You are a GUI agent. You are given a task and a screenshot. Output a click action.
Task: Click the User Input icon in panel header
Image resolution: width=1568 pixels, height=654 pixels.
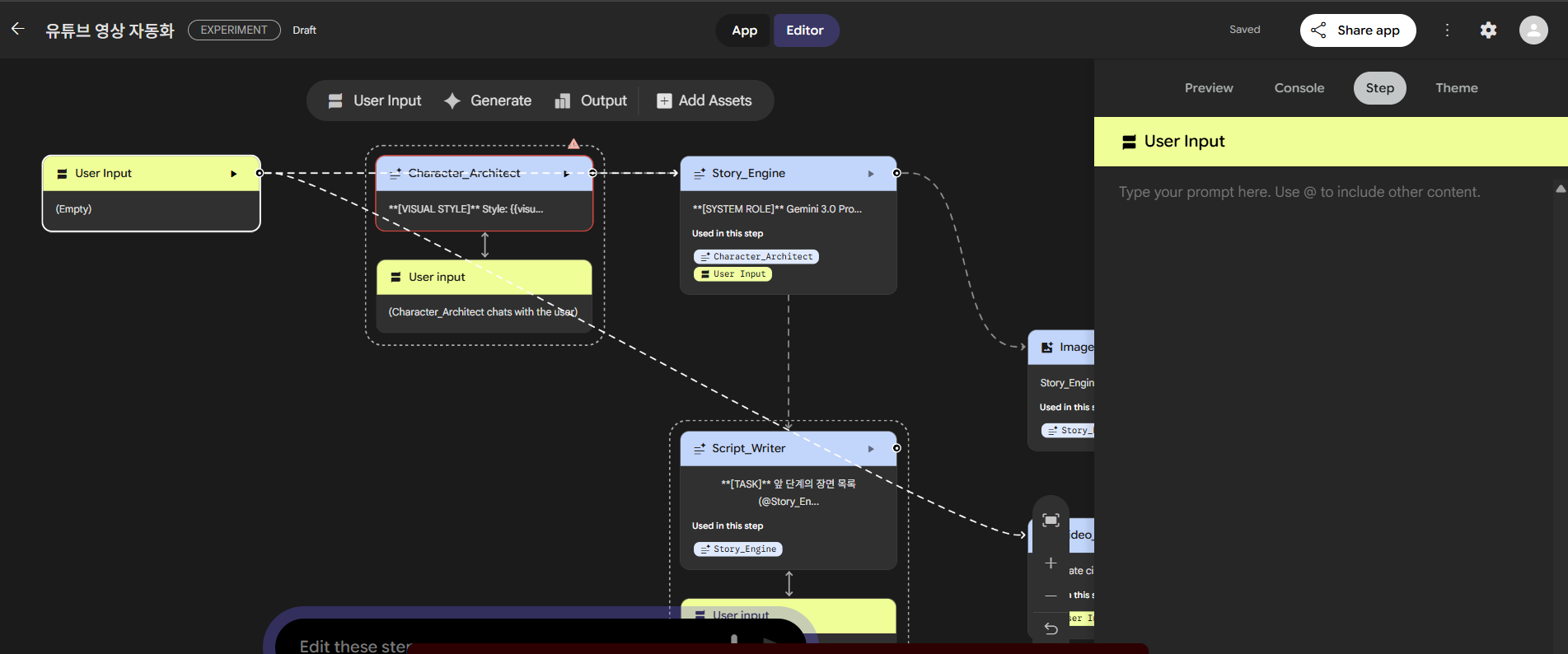coord(1129,142)
